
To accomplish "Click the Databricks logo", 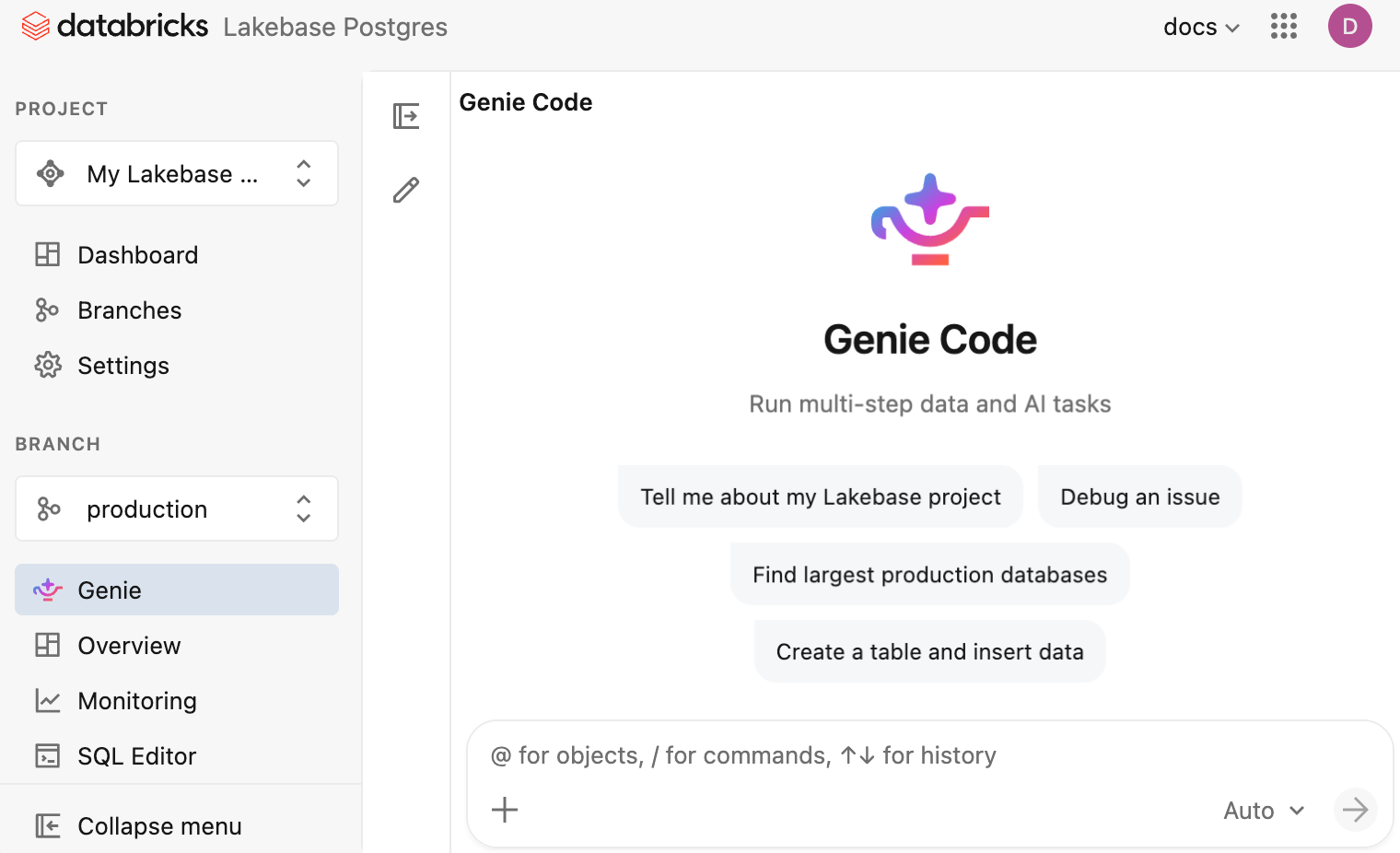I will click(x=115, y=26).
